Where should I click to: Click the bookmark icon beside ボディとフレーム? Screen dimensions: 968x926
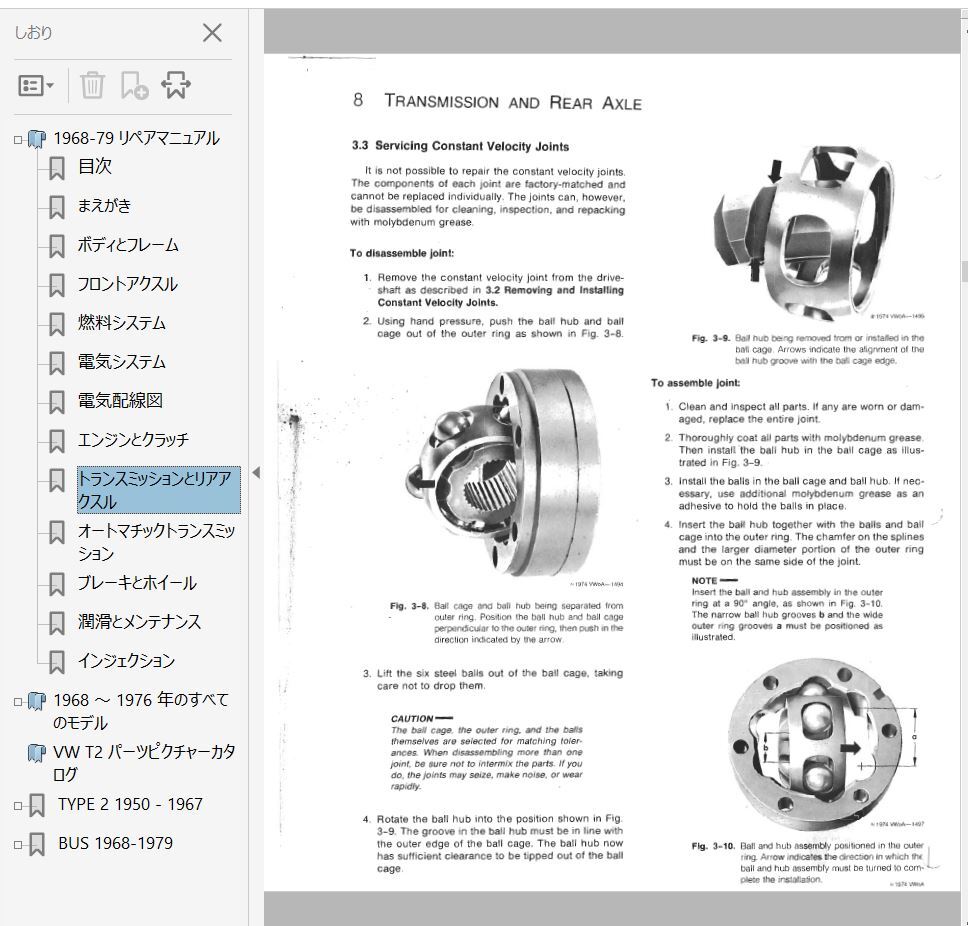pos(57,246)
